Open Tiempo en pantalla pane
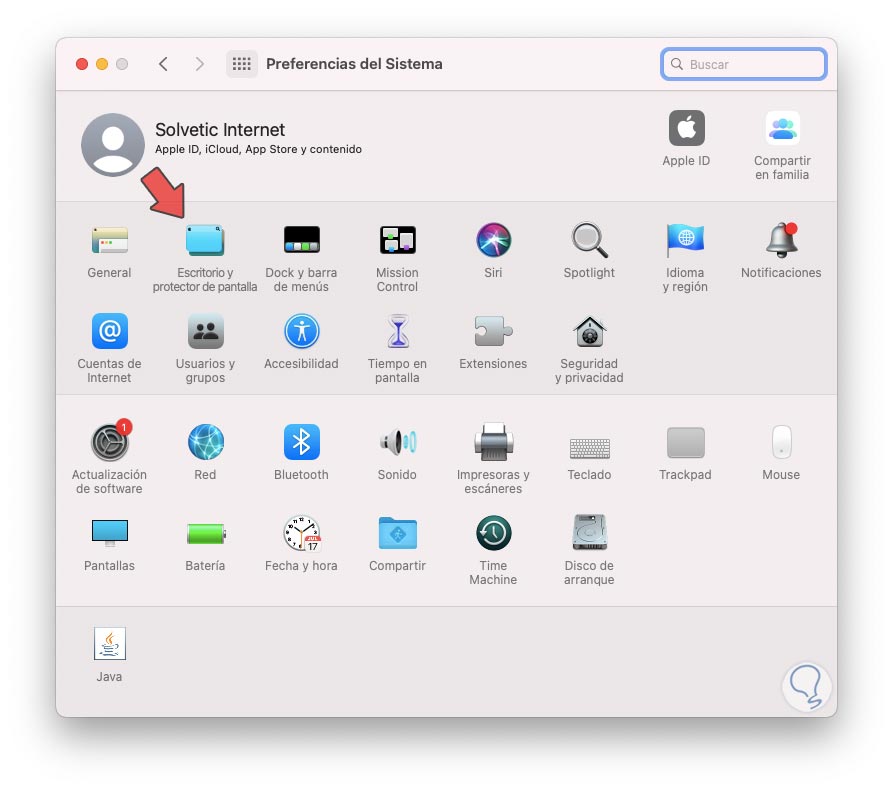This screenshot has height=791, width=893. pos(398,331)
